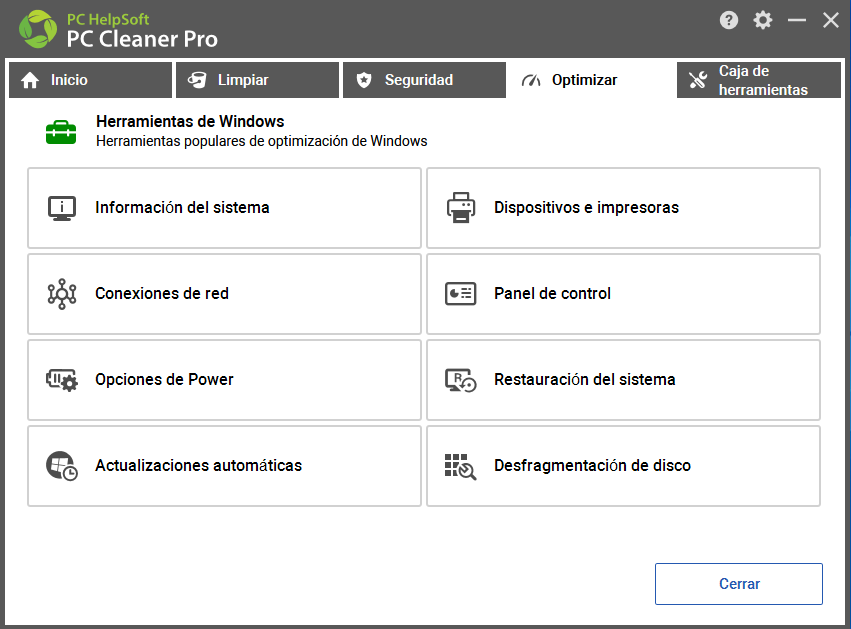Switch to the Inicio tab
The height and width of the screenshot is (629, 851).
(x=91, y=80)
